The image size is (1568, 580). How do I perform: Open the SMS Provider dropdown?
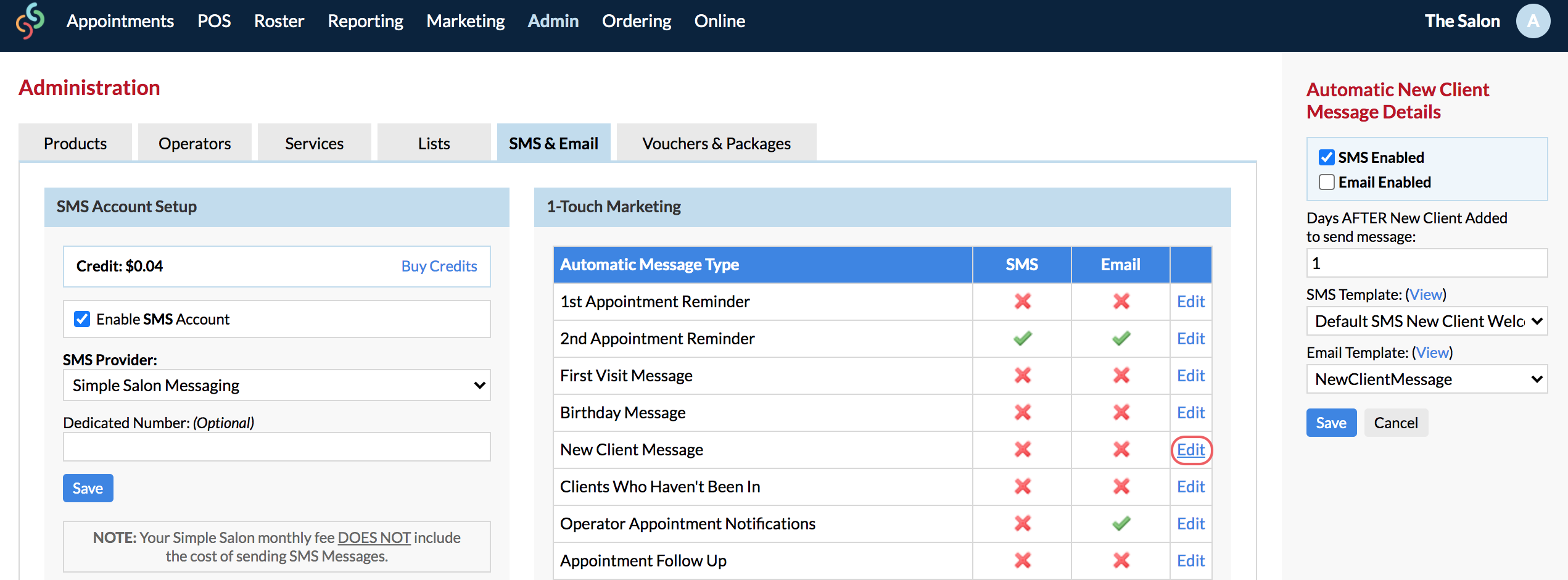tap(276, 384)
